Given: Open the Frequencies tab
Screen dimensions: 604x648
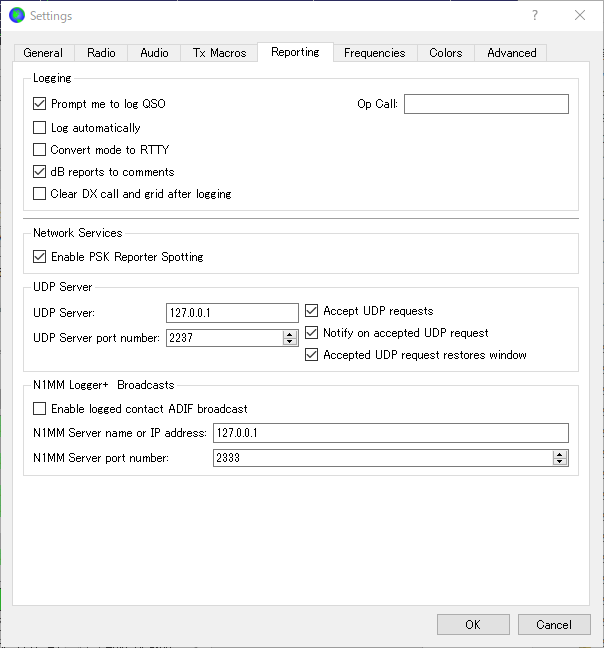Looking at the screenshot, I should coord(375,53).
